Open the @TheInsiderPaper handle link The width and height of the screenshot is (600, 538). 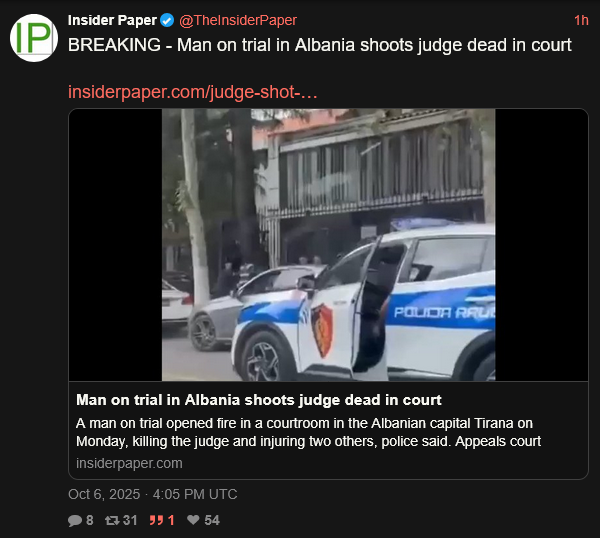click(x=238, y=20)
